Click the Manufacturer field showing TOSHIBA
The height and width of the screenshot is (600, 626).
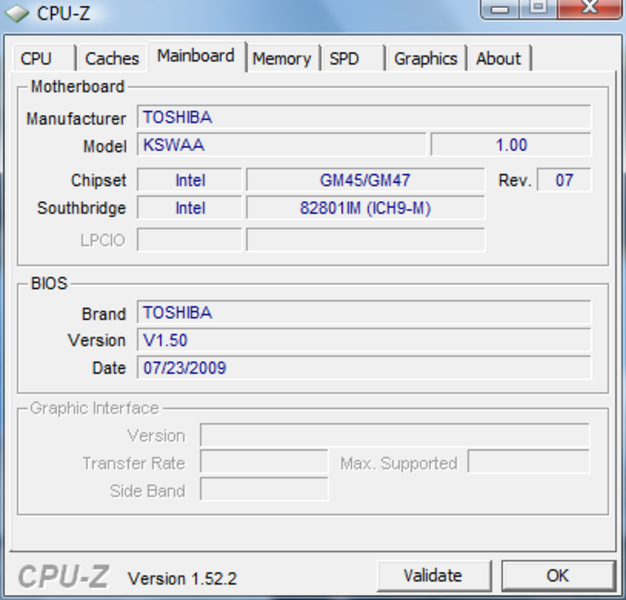(364, 117)
